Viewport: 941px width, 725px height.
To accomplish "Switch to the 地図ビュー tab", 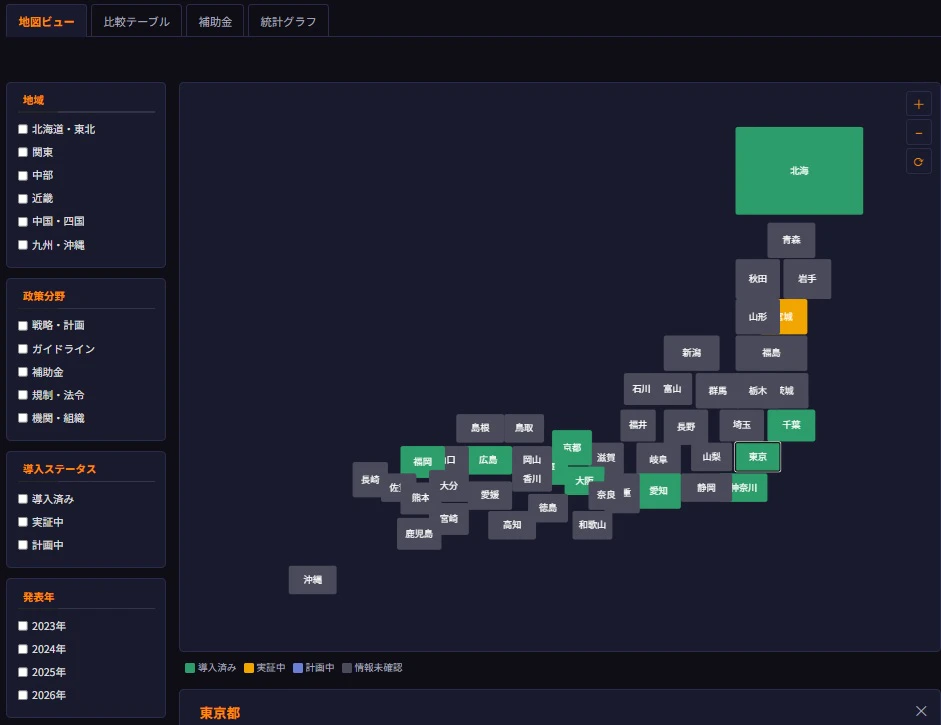I will coord(46,22).
